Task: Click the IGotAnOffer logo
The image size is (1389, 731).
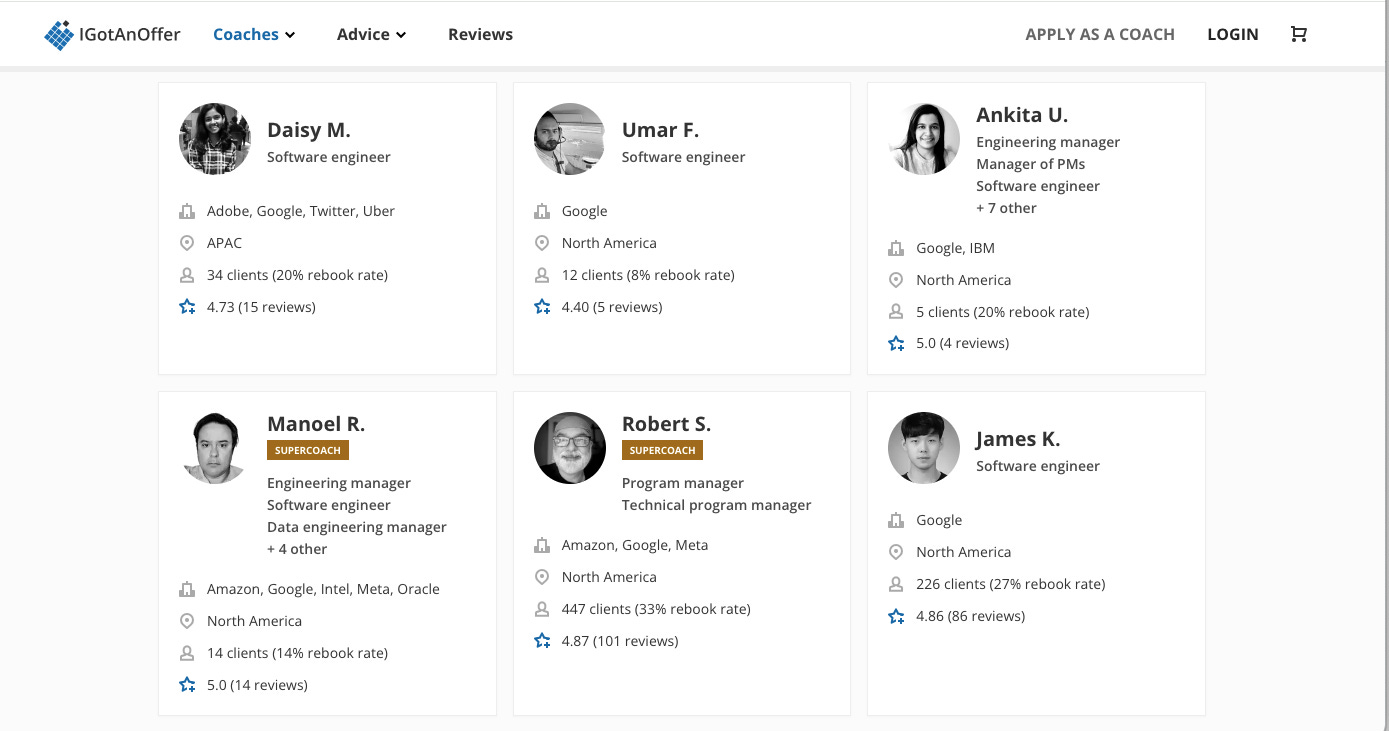Action: coord(112,34)
